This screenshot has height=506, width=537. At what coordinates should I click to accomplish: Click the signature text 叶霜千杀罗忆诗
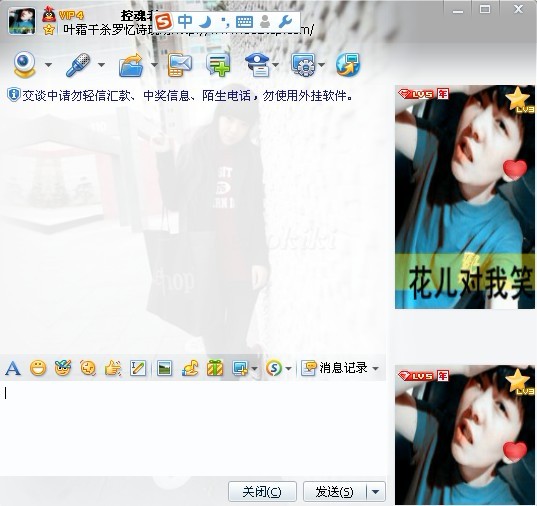(106, 30)
